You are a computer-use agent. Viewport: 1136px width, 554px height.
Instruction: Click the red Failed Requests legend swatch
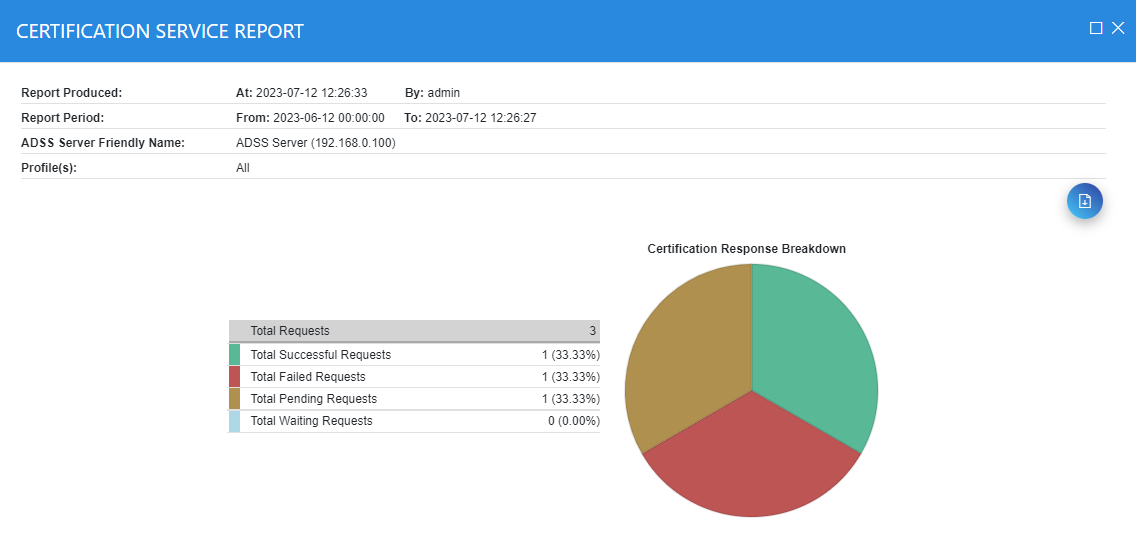pos(234,377)
